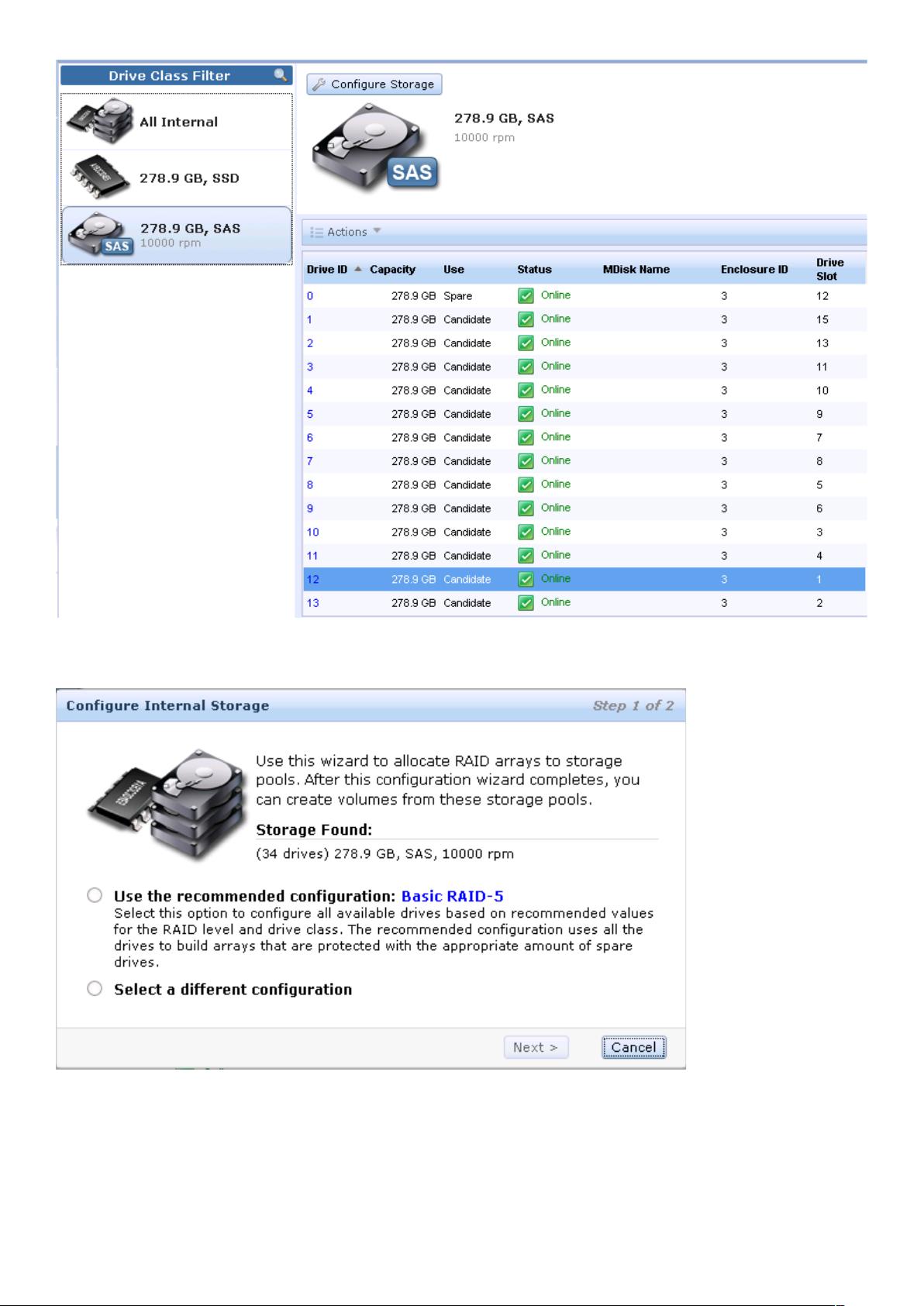Click the MDisk Name column header
924x1306 pixels.
click(636, 270)
